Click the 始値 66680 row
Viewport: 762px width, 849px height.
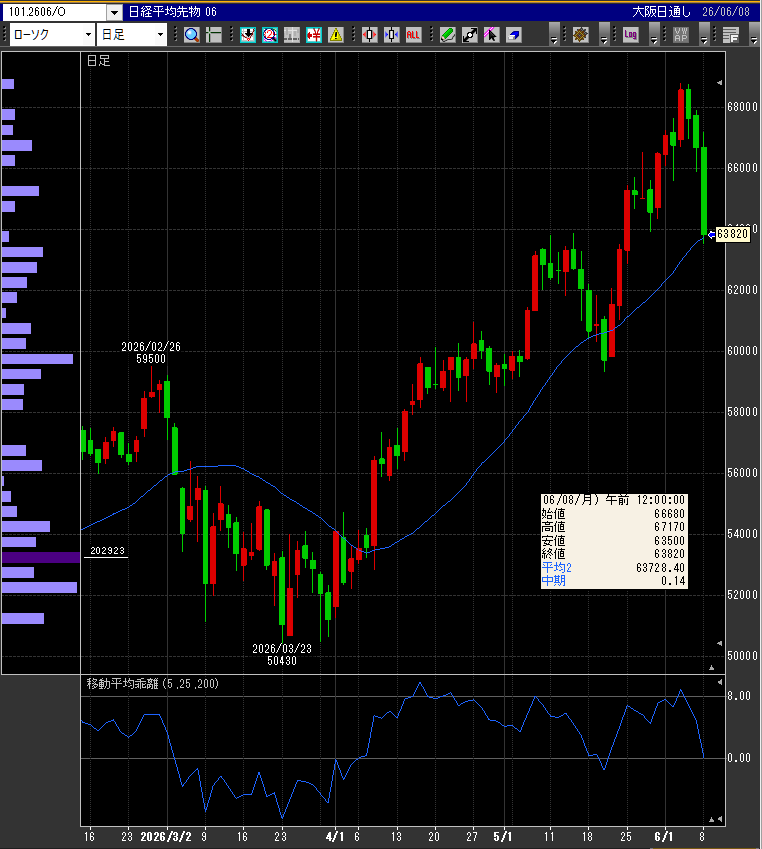(x=614, y=513)
